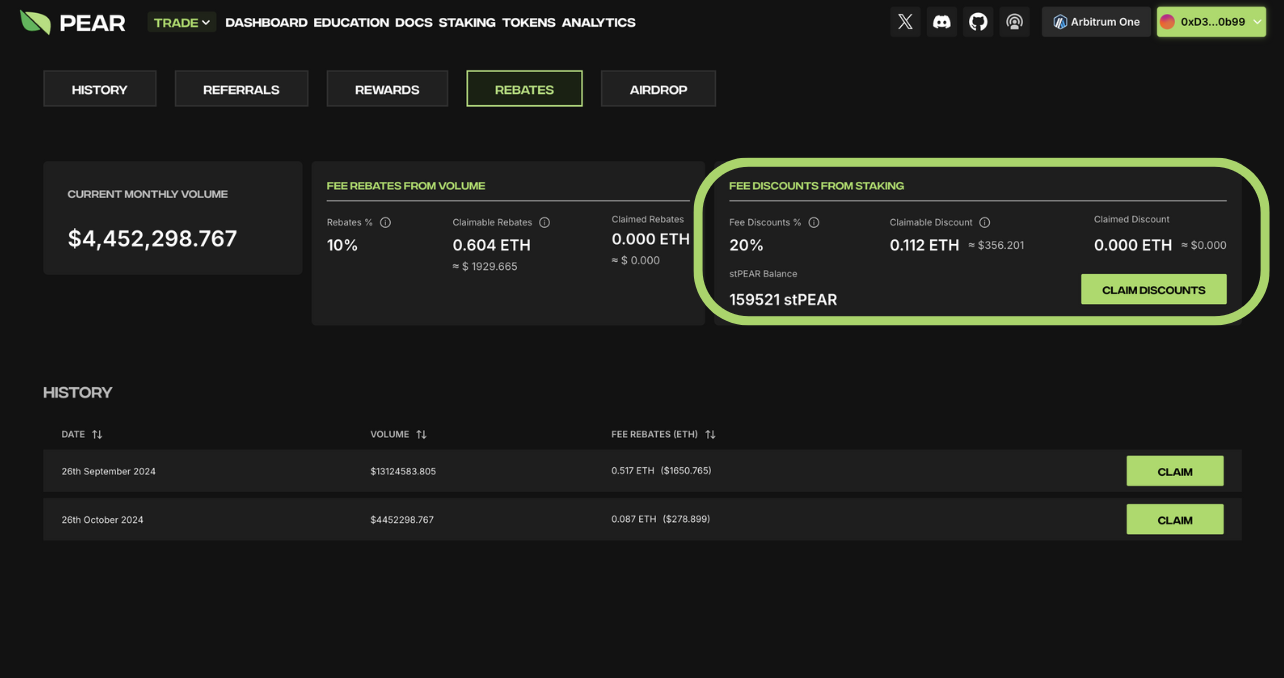Sort history by Date column

pos(97,434)
